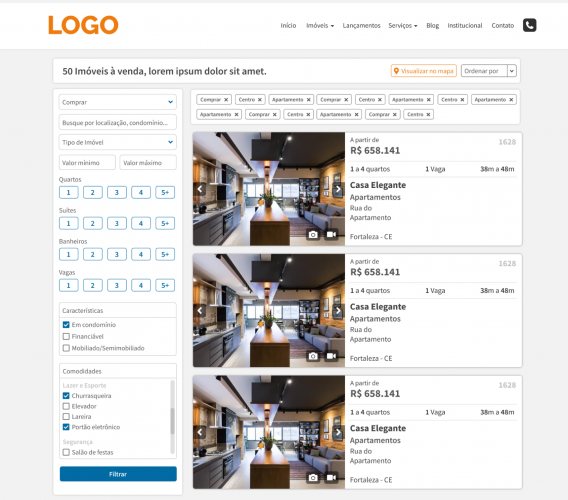Open photos via camera icon on second listing

pos(313,356)
